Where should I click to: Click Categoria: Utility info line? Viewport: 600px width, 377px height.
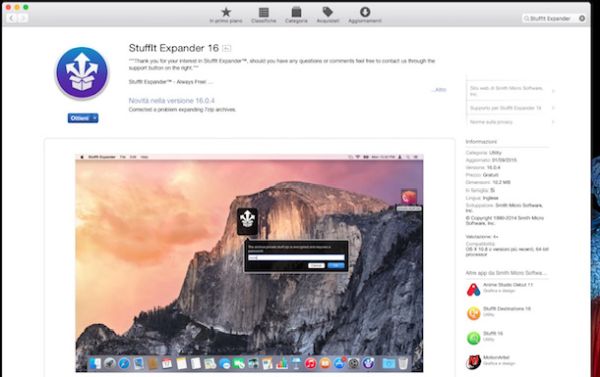click(483, 153)
